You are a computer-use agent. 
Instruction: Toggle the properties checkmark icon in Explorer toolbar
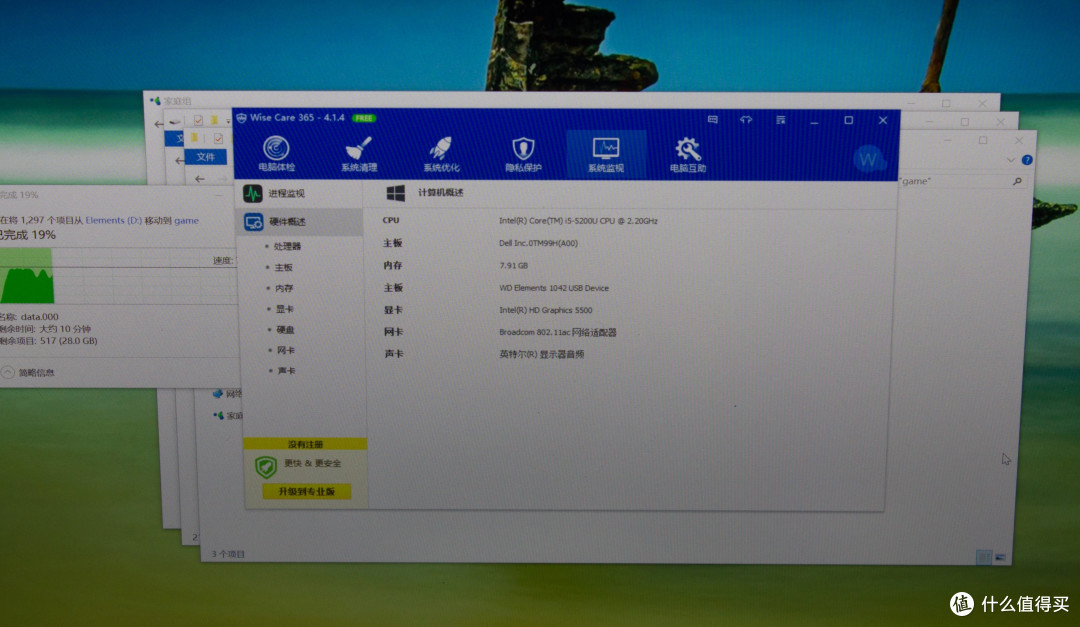[218, 138]
